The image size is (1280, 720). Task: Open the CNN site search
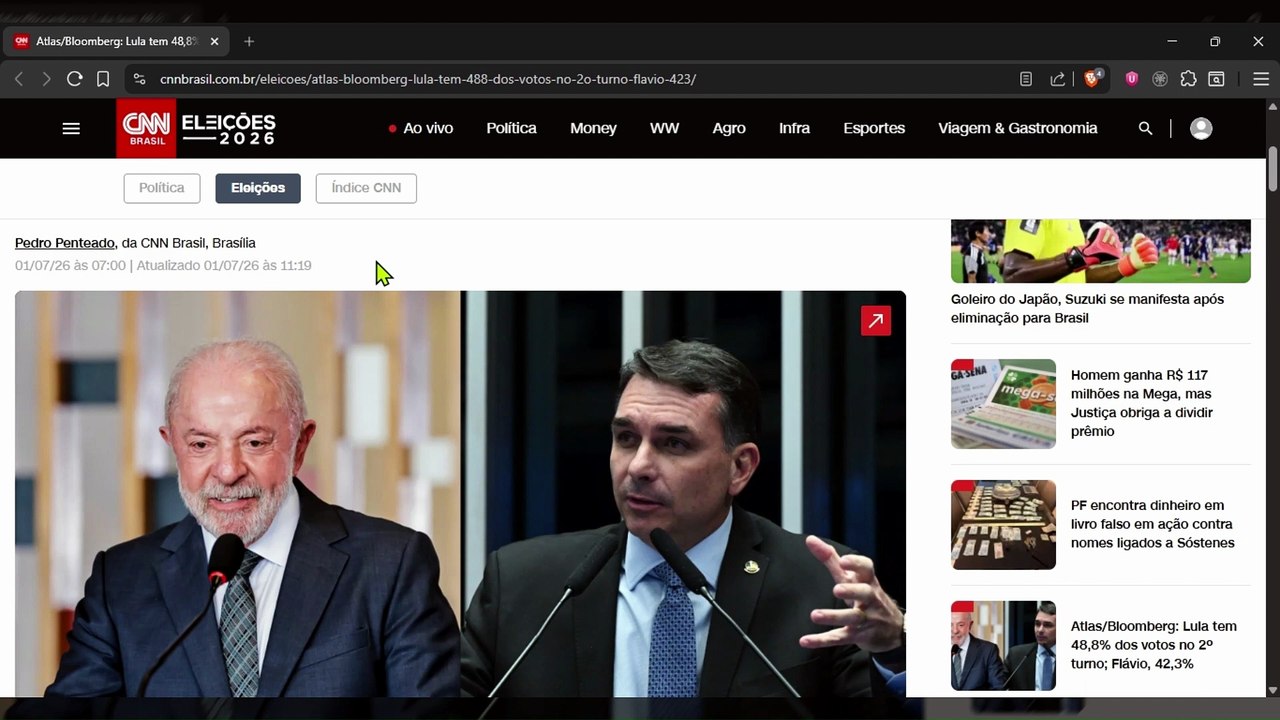pos(1146,128)
